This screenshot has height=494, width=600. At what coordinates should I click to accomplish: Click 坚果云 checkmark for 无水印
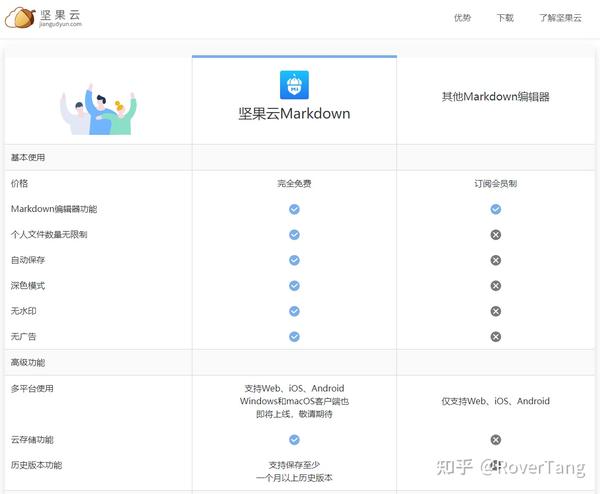[294, 311]
